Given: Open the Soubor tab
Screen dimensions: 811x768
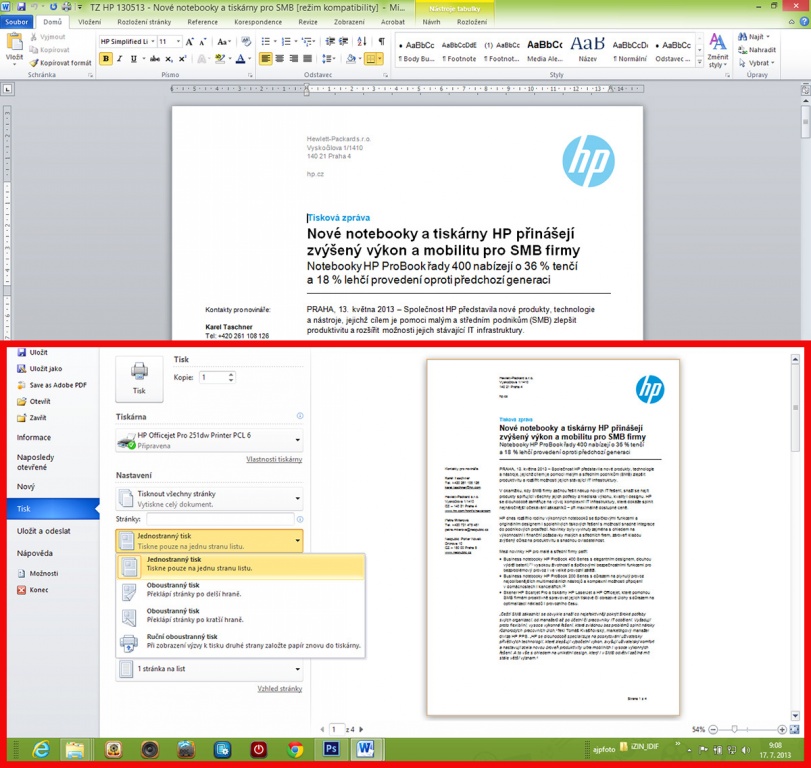Looking at the screenshot, I should coord(17,22).
